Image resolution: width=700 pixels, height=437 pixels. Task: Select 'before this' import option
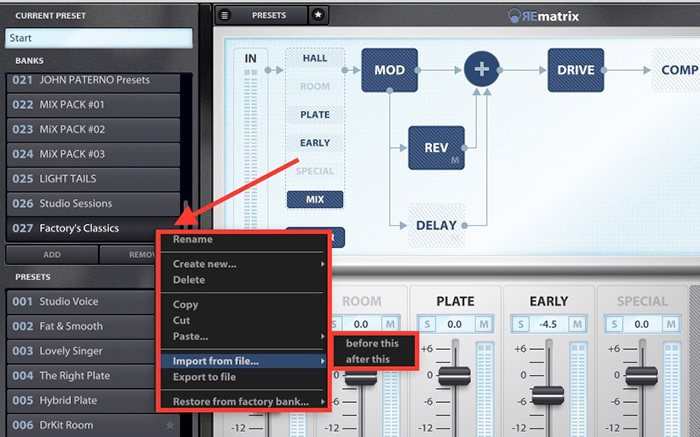(374, 343)
